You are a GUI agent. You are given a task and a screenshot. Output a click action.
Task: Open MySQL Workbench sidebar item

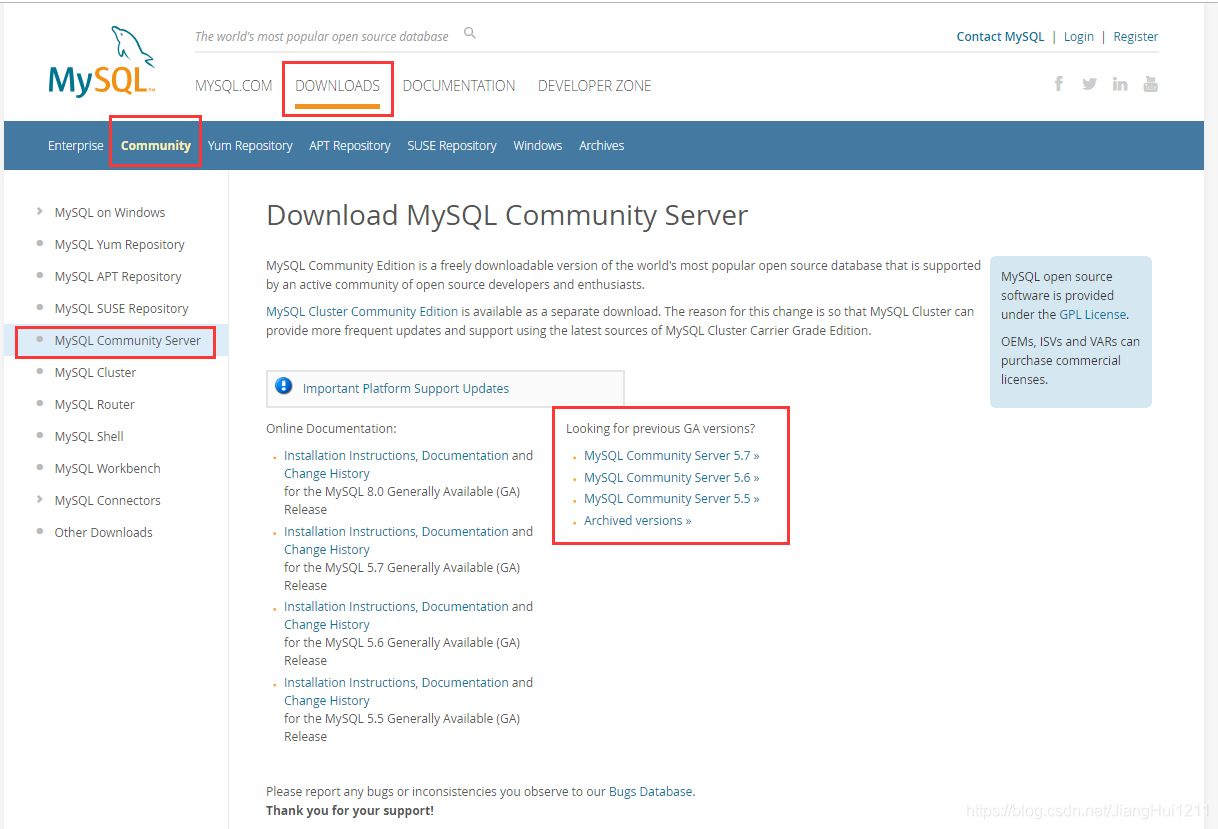tap(108, 469)
